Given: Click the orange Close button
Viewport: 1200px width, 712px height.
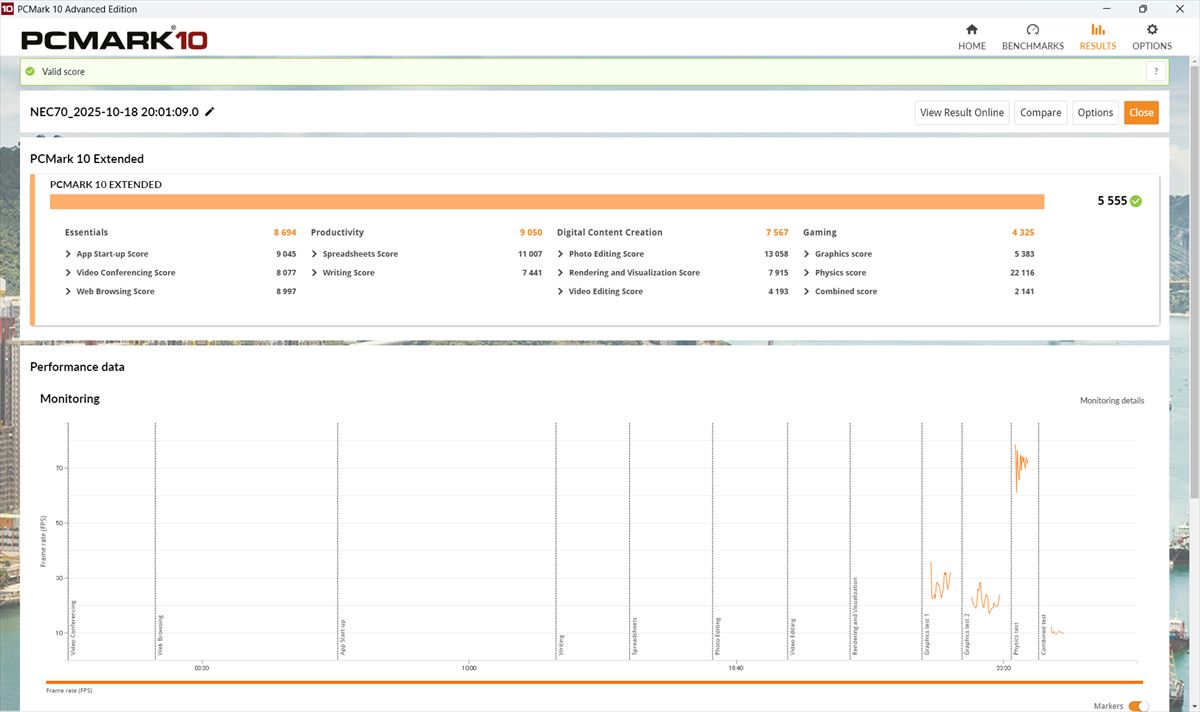Looking at the screenshot, I should (1141, 113).
